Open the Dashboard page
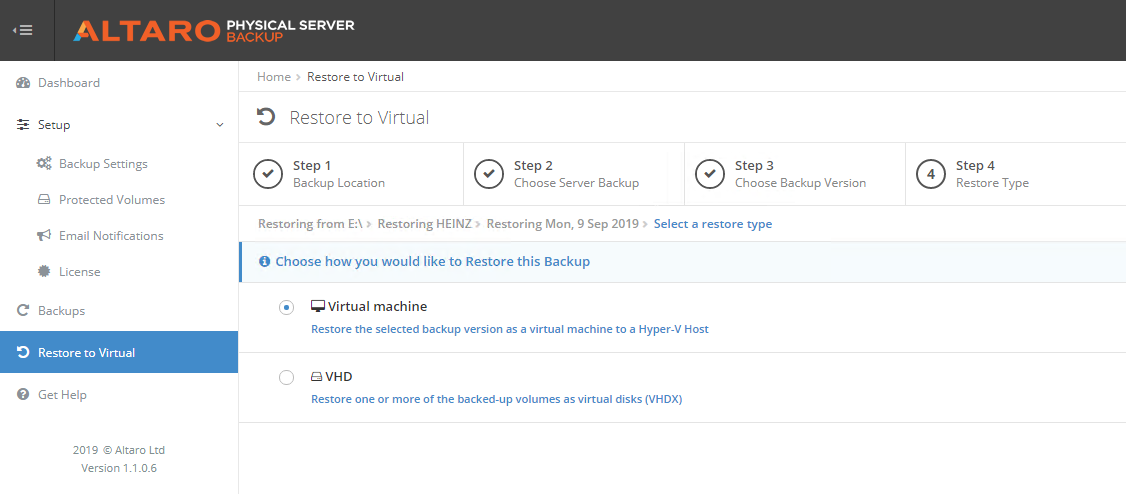The width and height of the screenshot is (1126, 494). tap(68, 83)
